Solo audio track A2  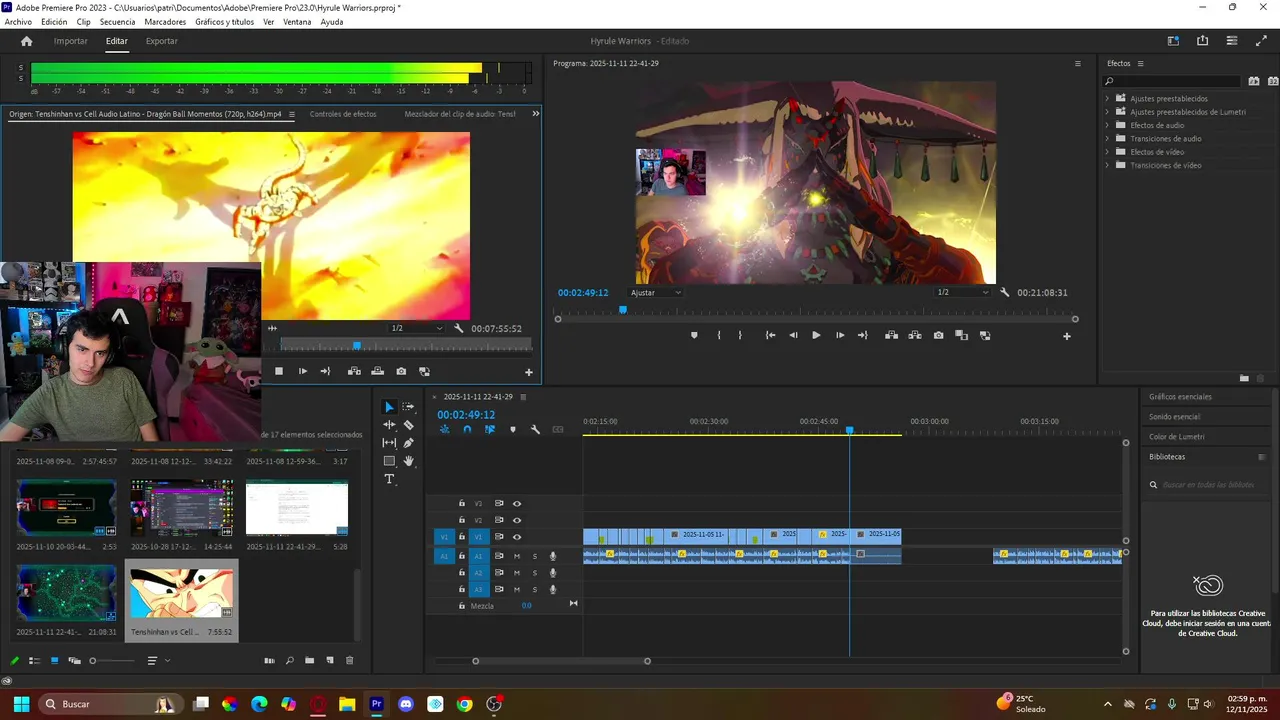pos(534,573)
